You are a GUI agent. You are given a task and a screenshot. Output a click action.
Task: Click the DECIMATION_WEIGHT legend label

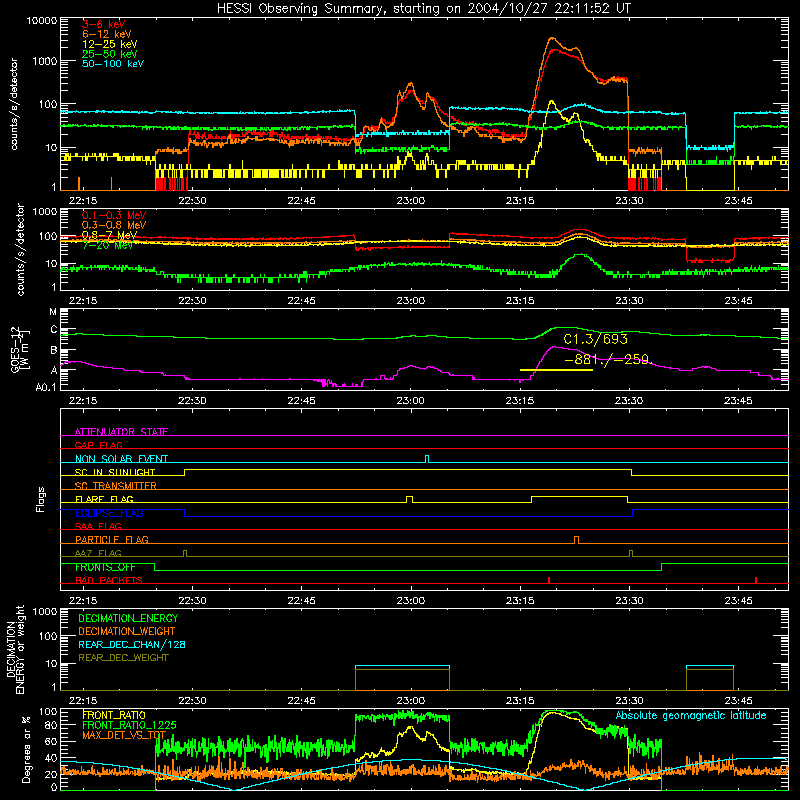(x=127, y=631)
